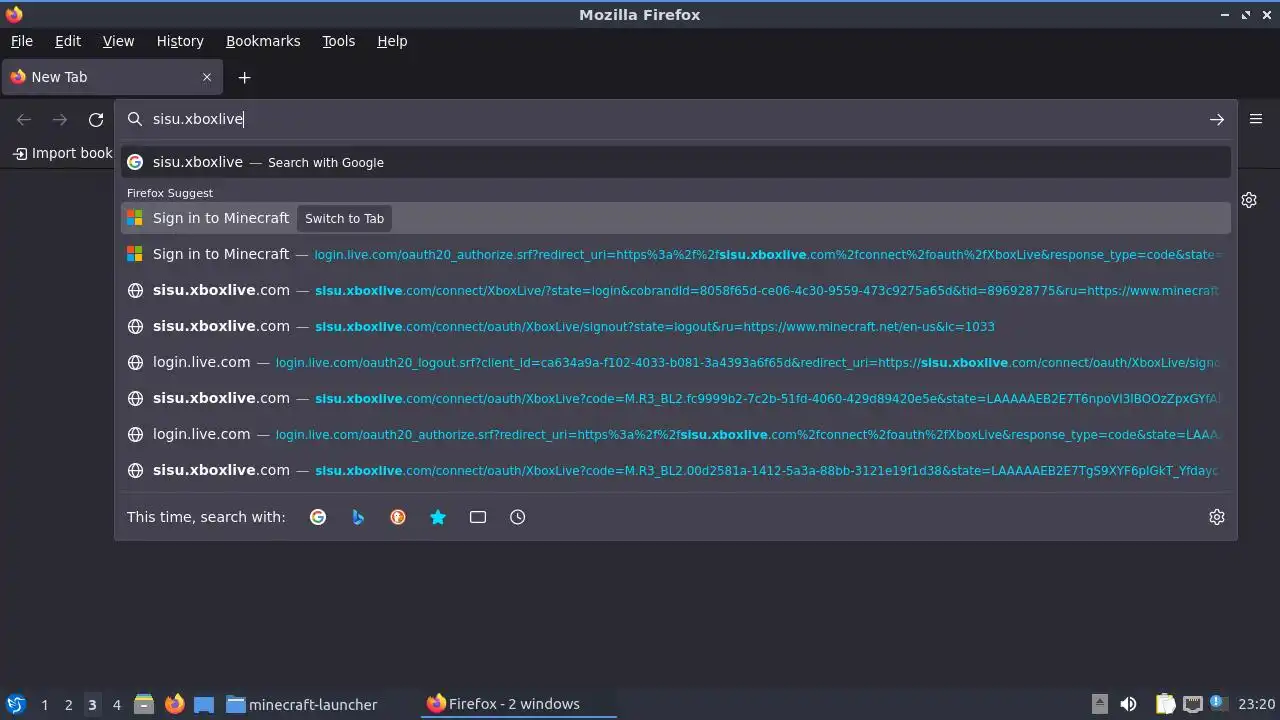The image size is (1280, 720).
Task: Search this time with DuckDuckGo
Action: (x=398, y=517)
